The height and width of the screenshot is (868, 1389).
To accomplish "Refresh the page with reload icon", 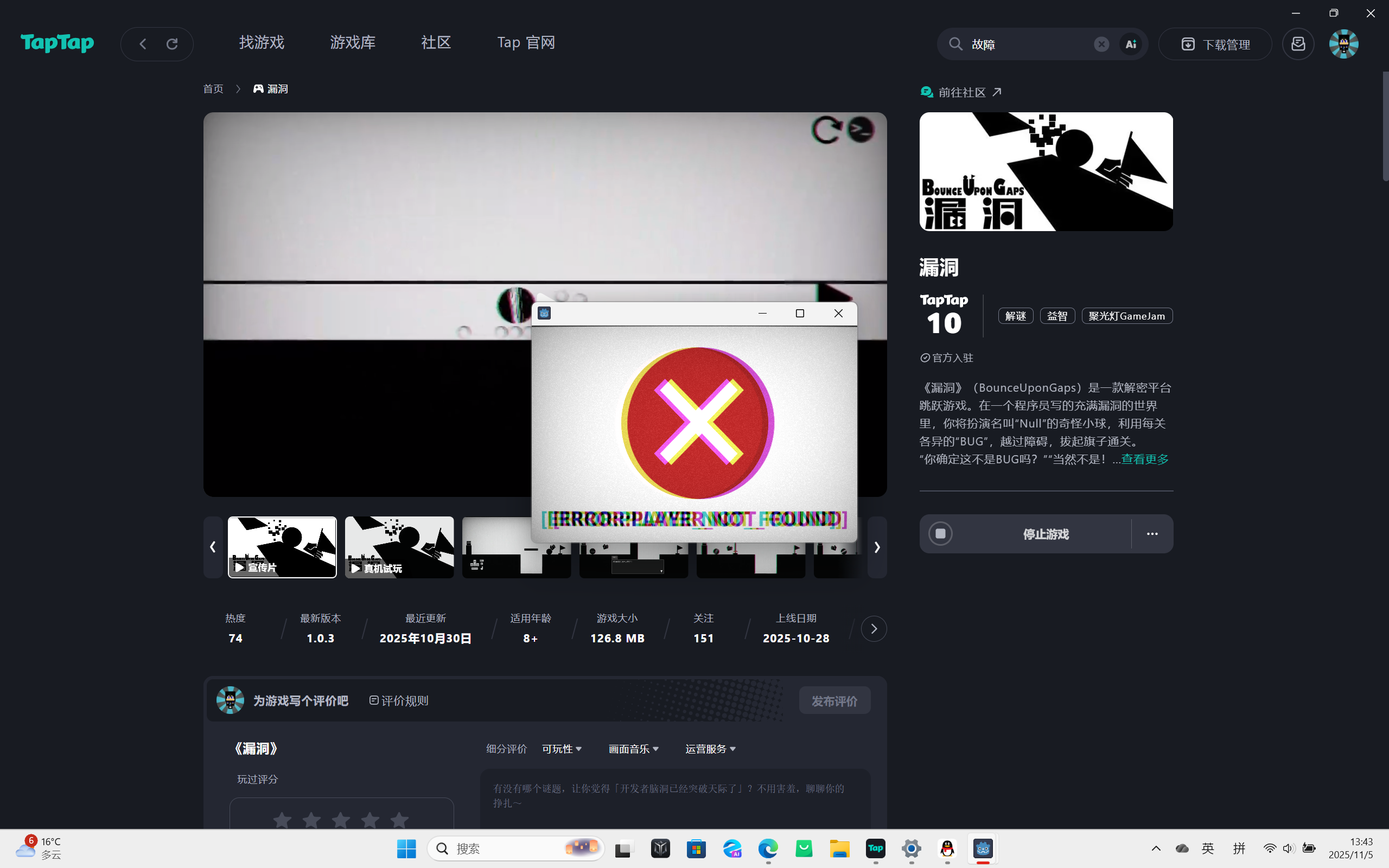I will tap(172, 44).
